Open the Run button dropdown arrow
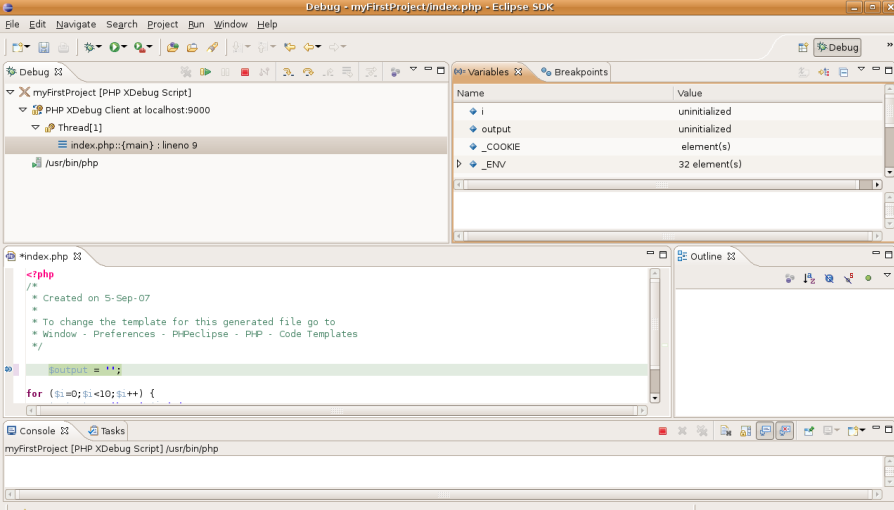The image size is (894, 510). [124, 47]
